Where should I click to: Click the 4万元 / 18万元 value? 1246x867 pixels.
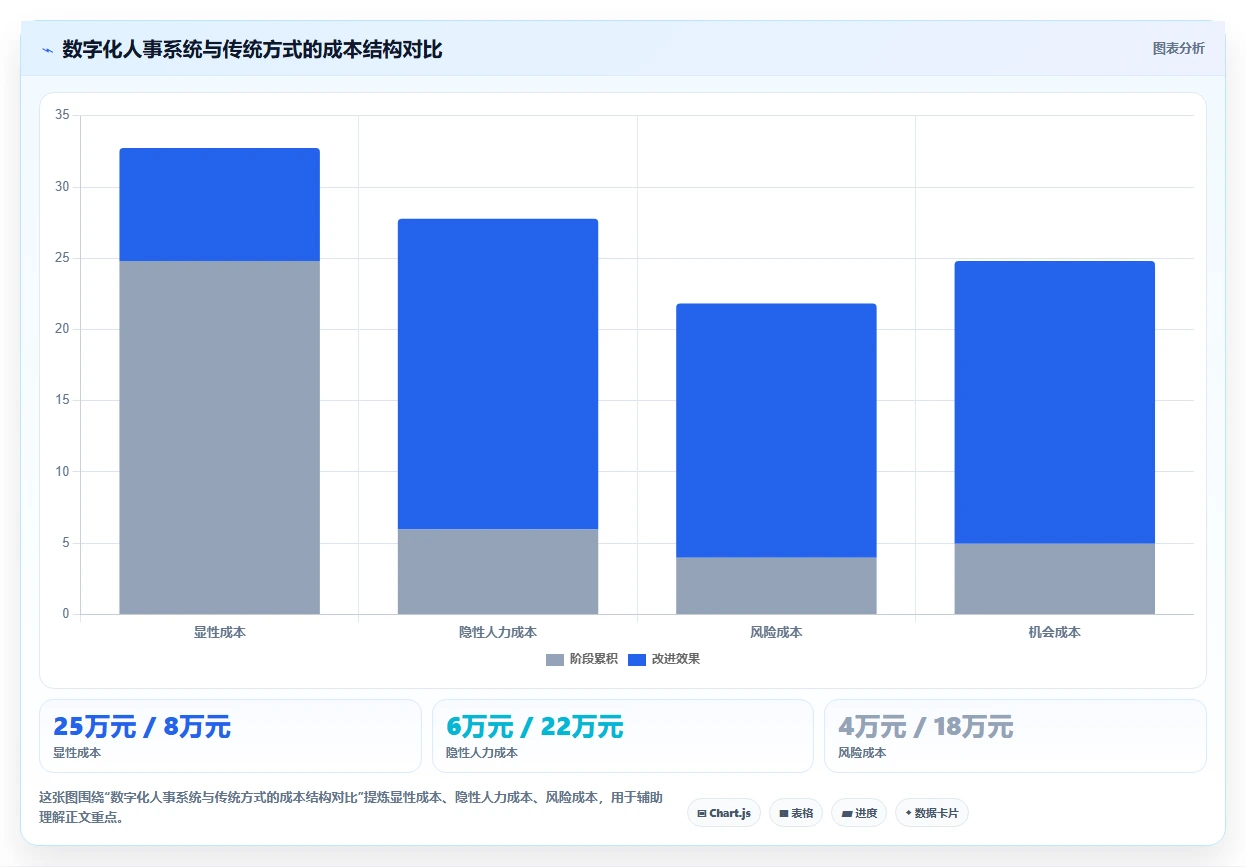(x=926, y=727)
